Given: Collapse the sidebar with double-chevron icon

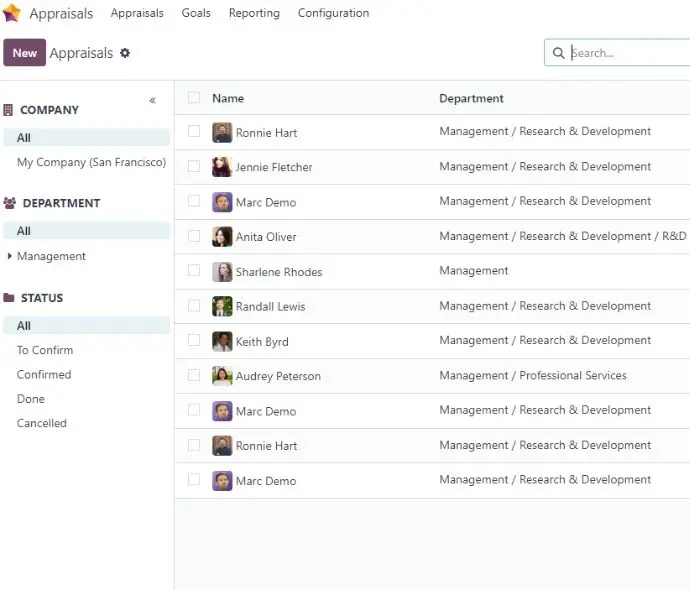Looking at the screenshot, I should pos(152,100).
